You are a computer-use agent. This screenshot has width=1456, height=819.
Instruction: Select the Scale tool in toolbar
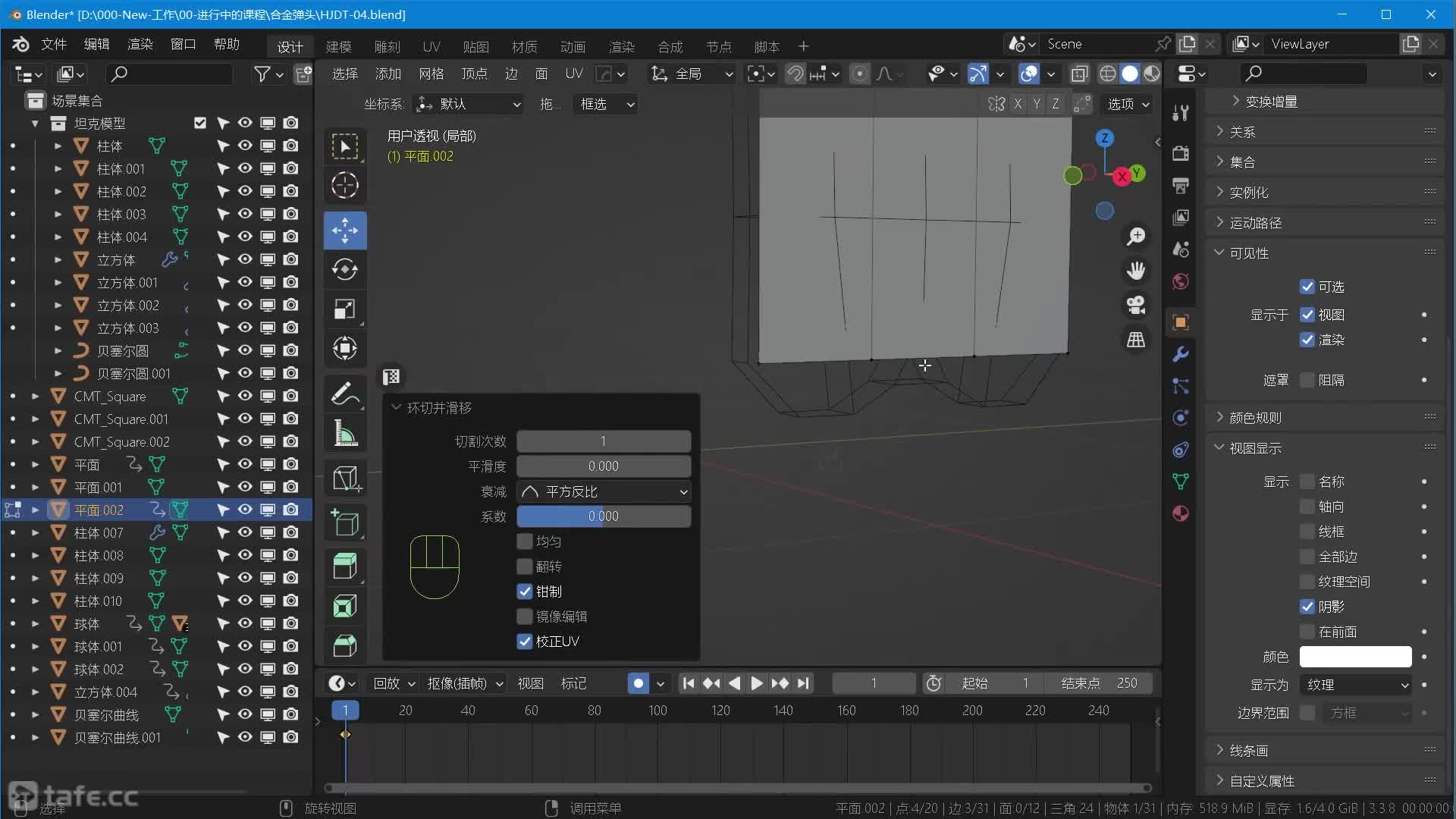coord(345,309)
